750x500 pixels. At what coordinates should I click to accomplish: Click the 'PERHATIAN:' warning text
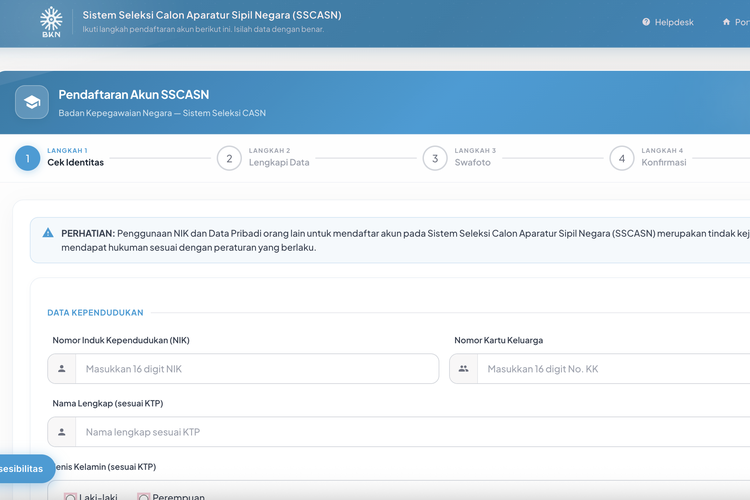click(x=88, y=233)
